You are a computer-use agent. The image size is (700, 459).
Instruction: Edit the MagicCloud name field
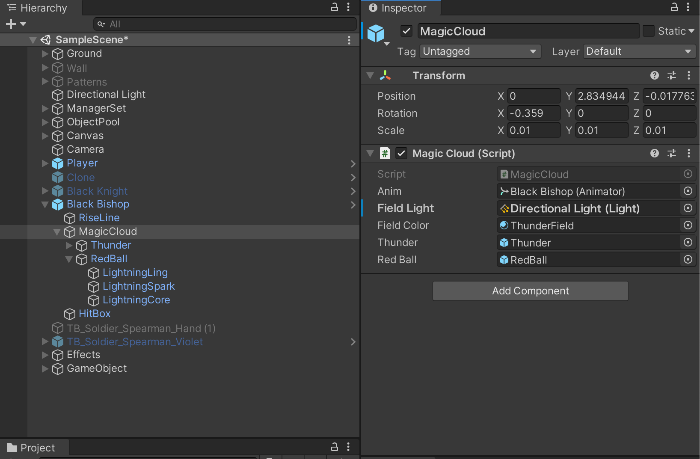pos(529,31)
